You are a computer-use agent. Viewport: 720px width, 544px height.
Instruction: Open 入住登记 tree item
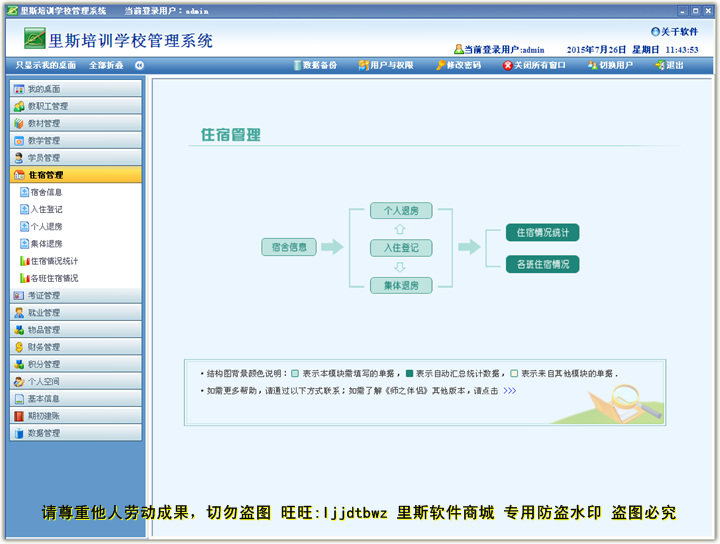[46, 209]
